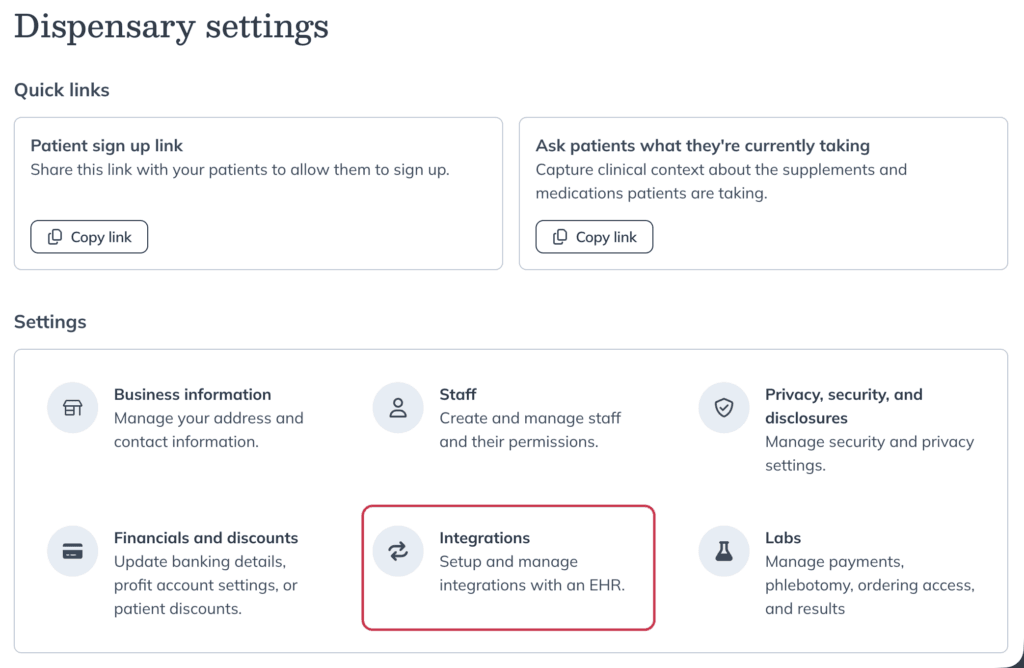Select Setup and manage integrations description
The height and width of the screenshot is (668, 1024).
[x=532, y=573]
